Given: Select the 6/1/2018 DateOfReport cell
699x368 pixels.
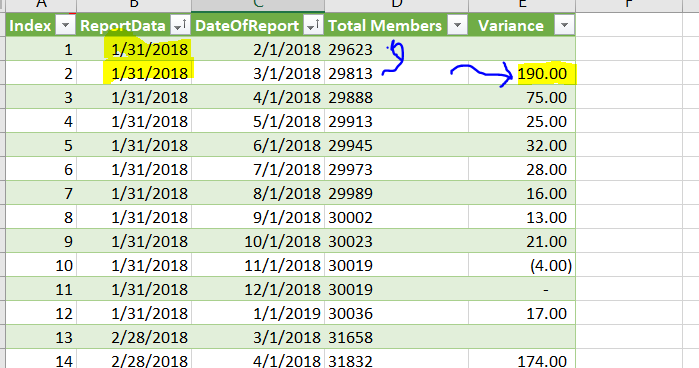Looking at the screenshot, I should [258, 145].
